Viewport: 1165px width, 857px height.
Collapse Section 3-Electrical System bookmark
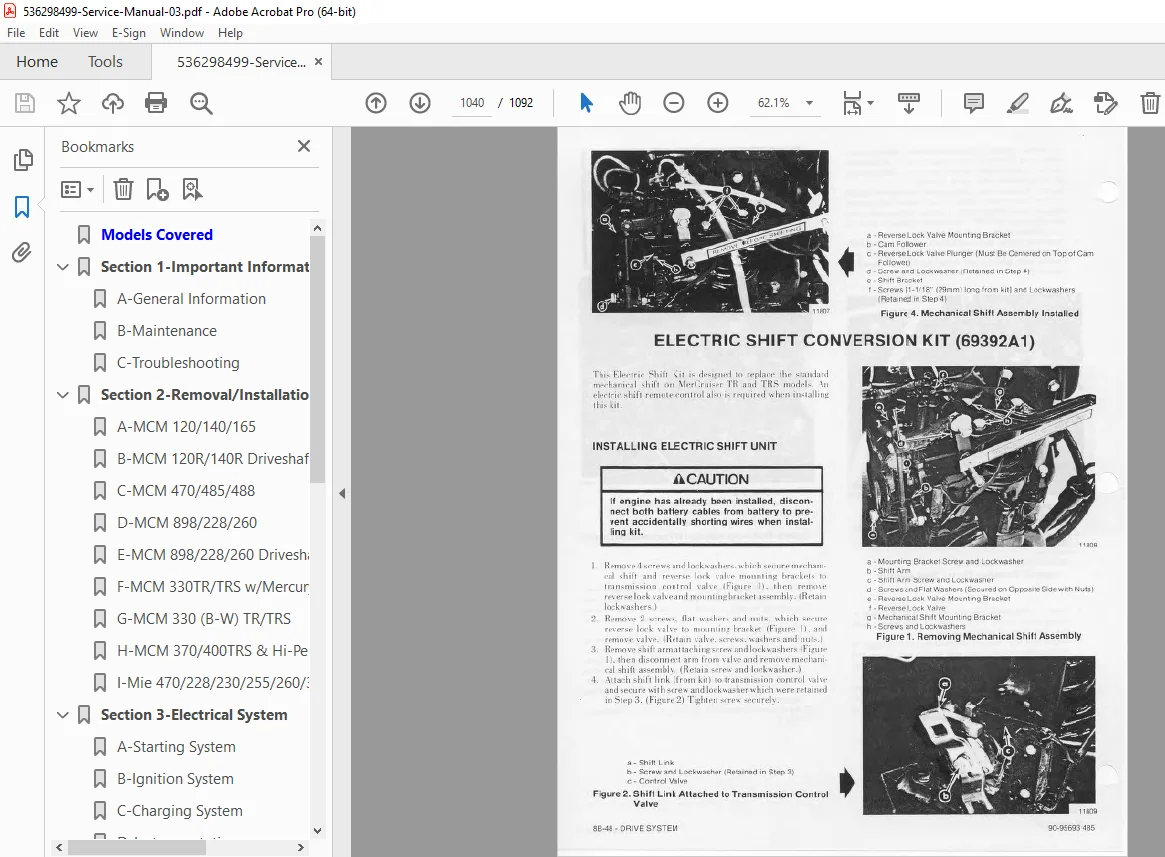(x=63, y=715)
